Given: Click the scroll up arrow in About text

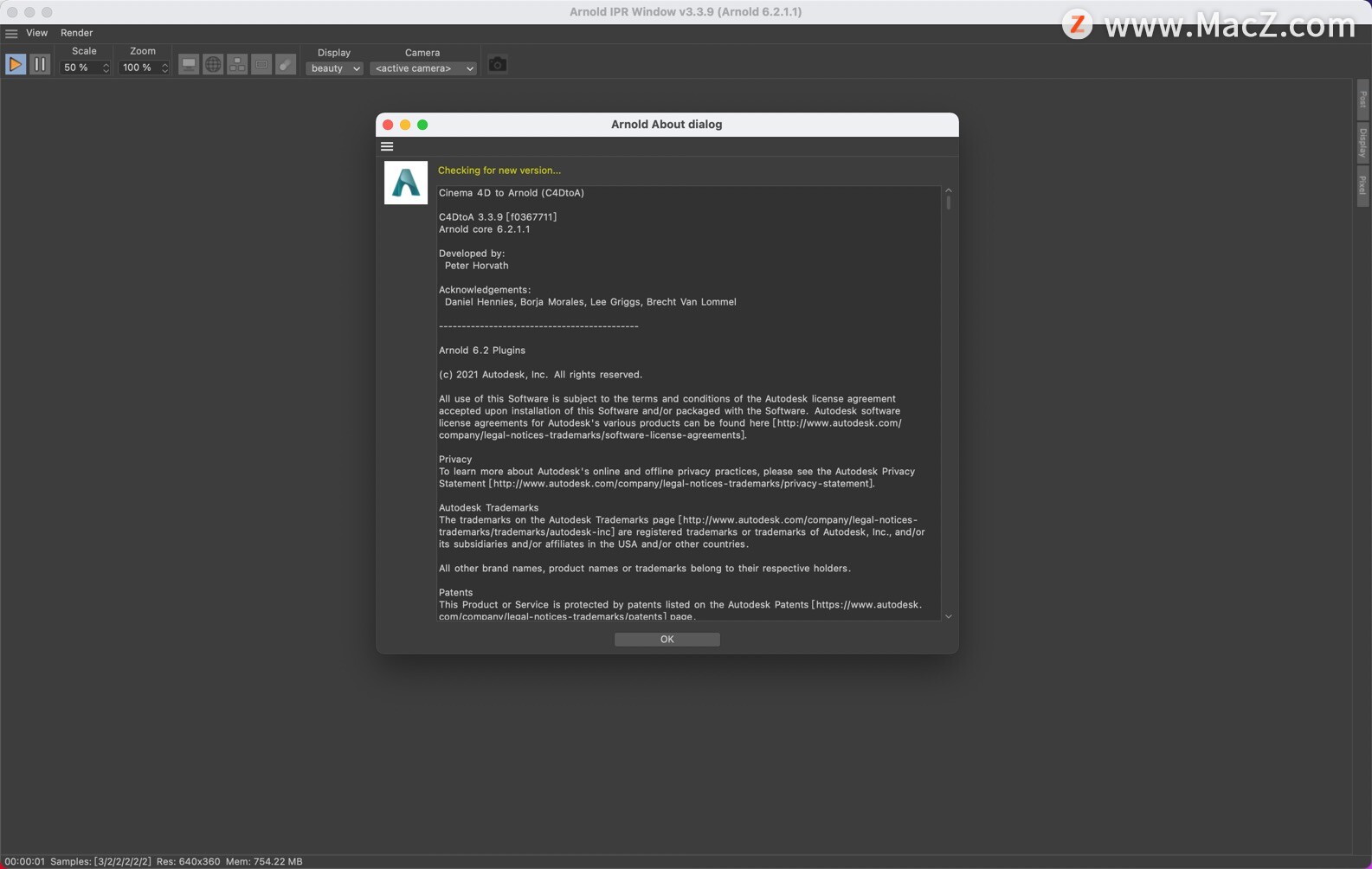Looking at the screenshot, I should coord(949,190).
